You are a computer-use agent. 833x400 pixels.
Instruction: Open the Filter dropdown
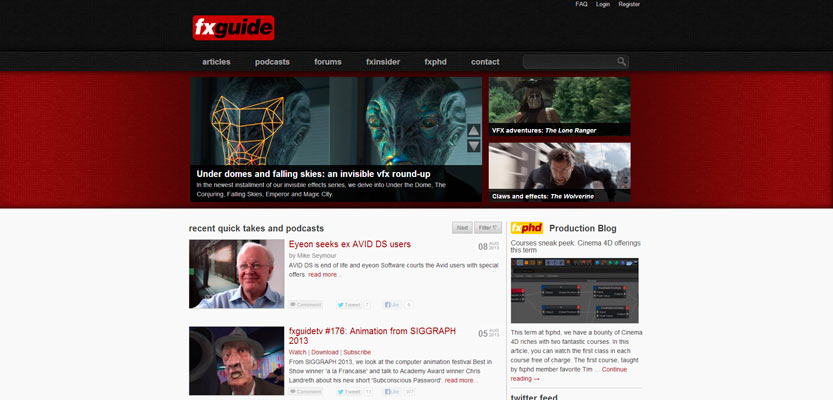pyautogui.click(x=488, y=228)
